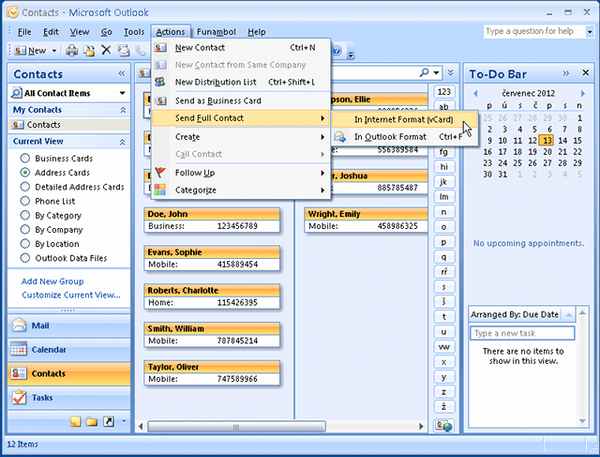
Task: Click the Delete X icon in the toolbar
Action: click(107, 50)
